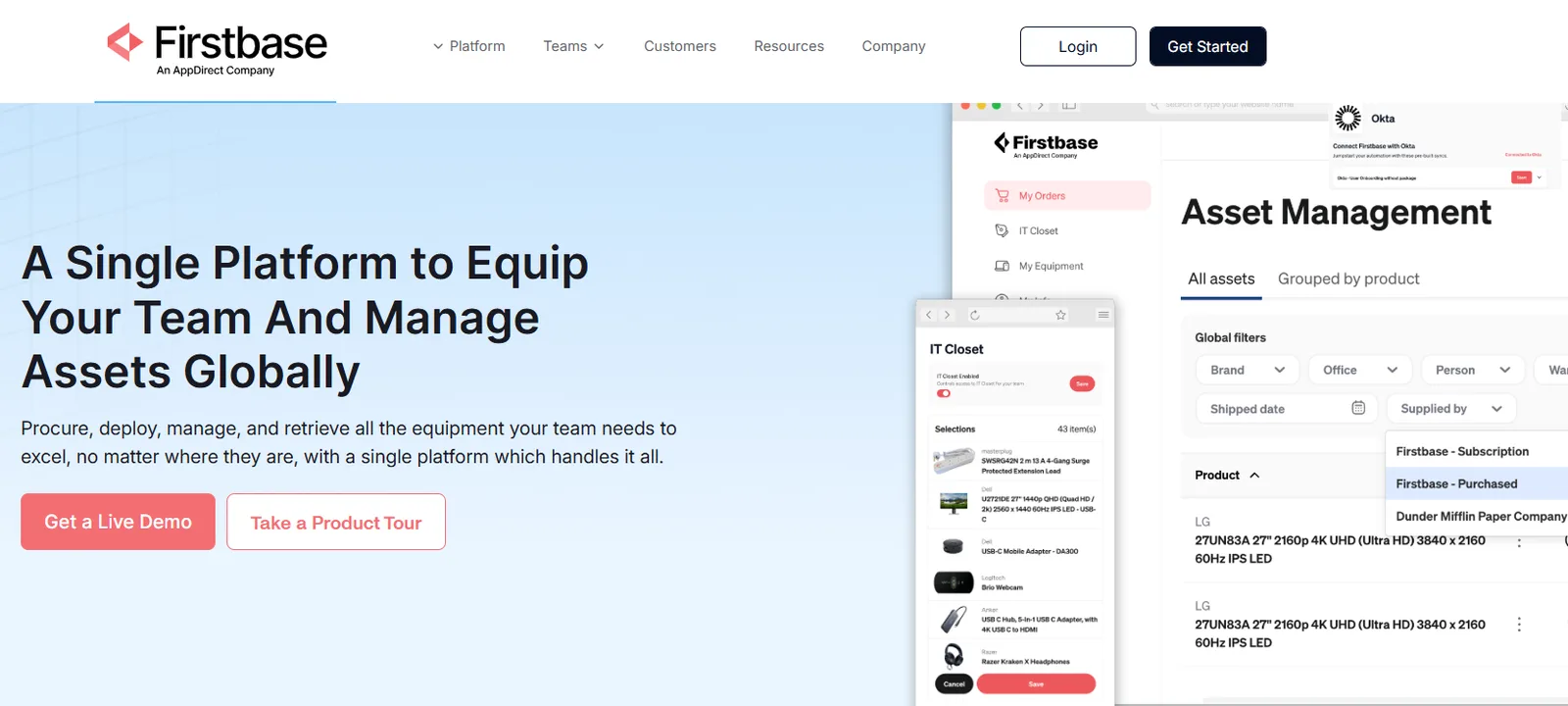The image size is (1568, 706).
Task: Click the "Global filters" label
Action: click(x=1230, y=337)
